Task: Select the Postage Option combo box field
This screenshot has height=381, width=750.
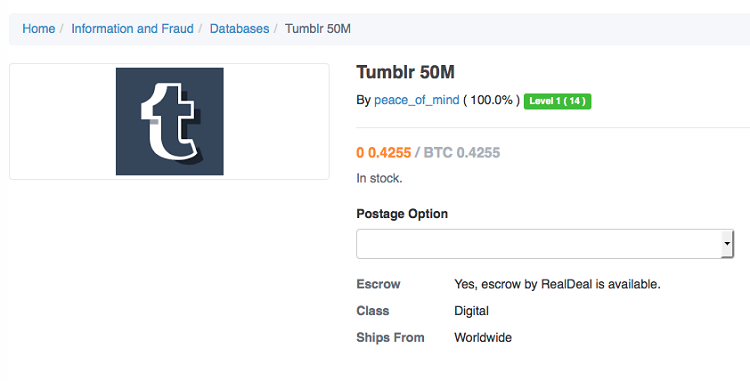Action: pyautogui.click(x=544, y=244)
